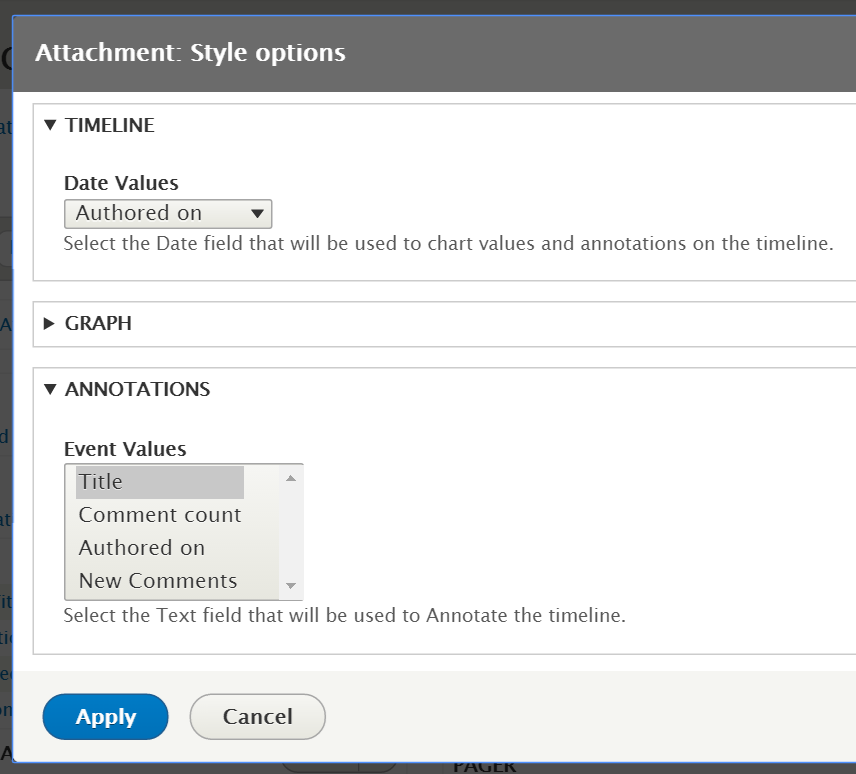Click the Date Values label
Screen dimensions: 856x774
(121, 183)
